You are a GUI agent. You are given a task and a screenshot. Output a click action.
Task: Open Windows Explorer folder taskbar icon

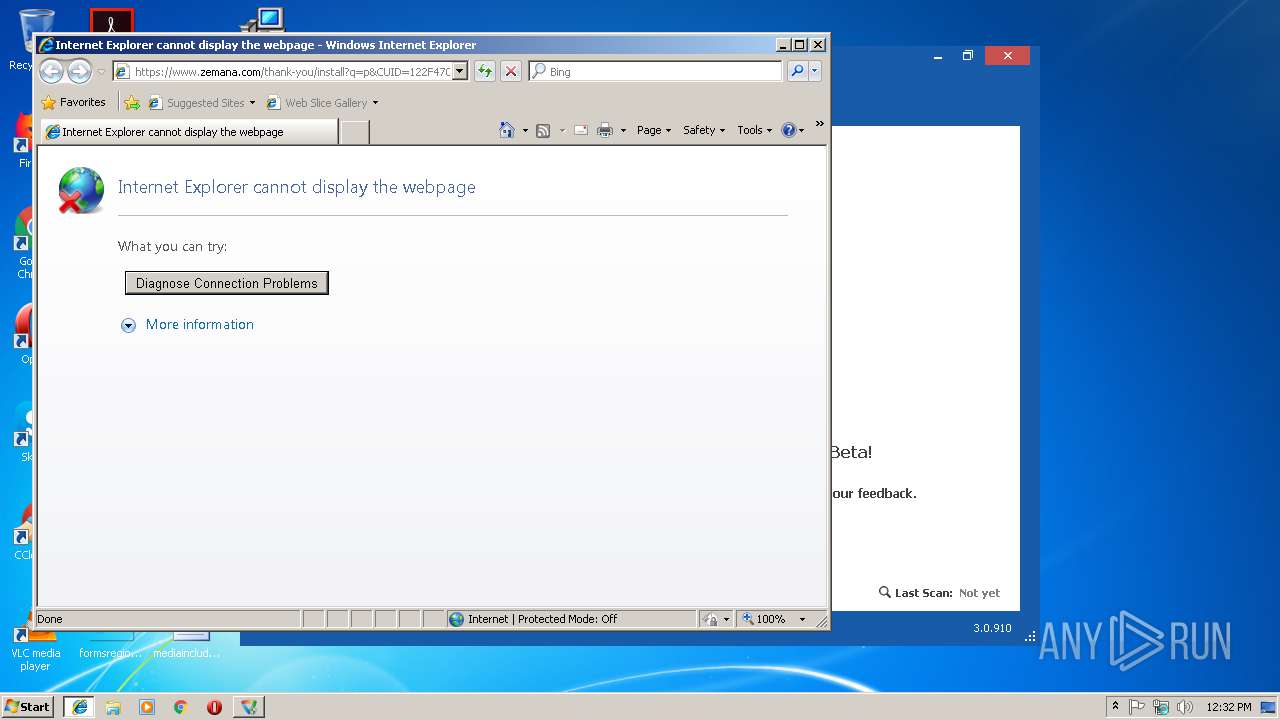[x=113, y=706]
